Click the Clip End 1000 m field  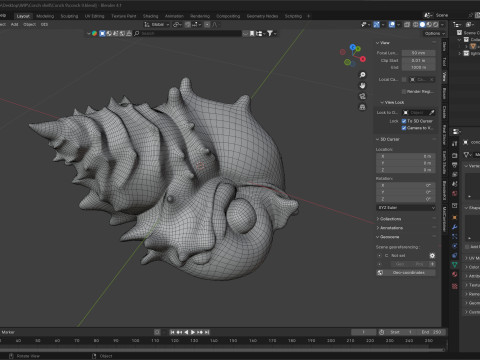click(x=418, y=67)
